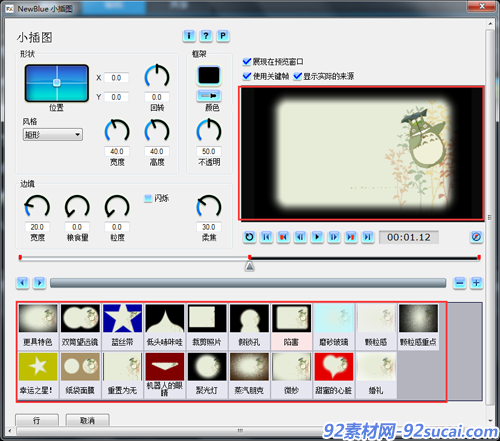Image resolution: width=500 pixels, height=441 pixels.
Task: Click the X position input field
Action: 116,78
